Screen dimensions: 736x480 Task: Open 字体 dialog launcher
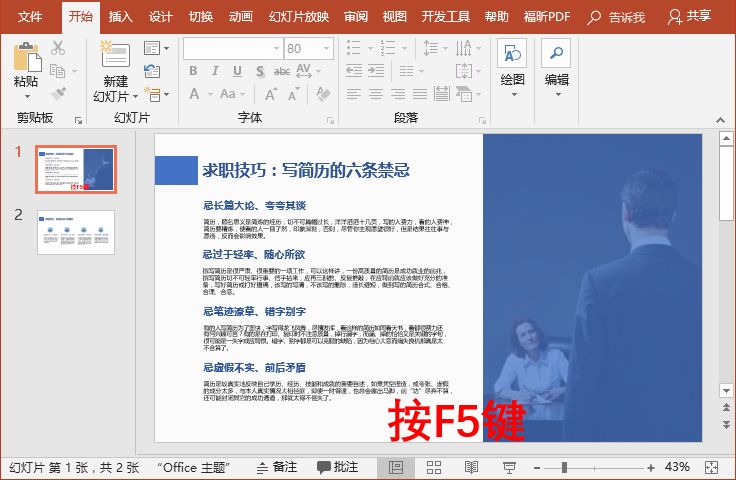[330, 121]
